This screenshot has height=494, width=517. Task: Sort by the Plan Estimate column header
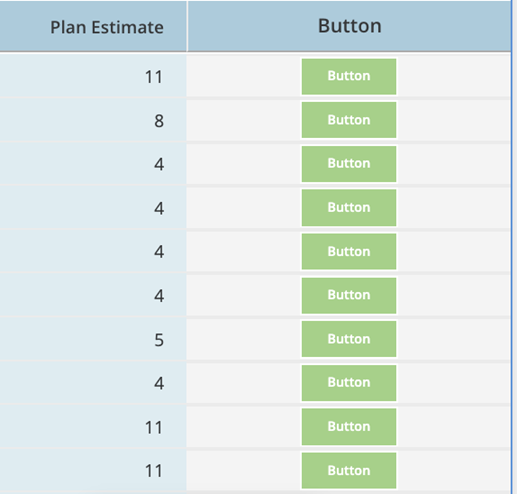107,27
